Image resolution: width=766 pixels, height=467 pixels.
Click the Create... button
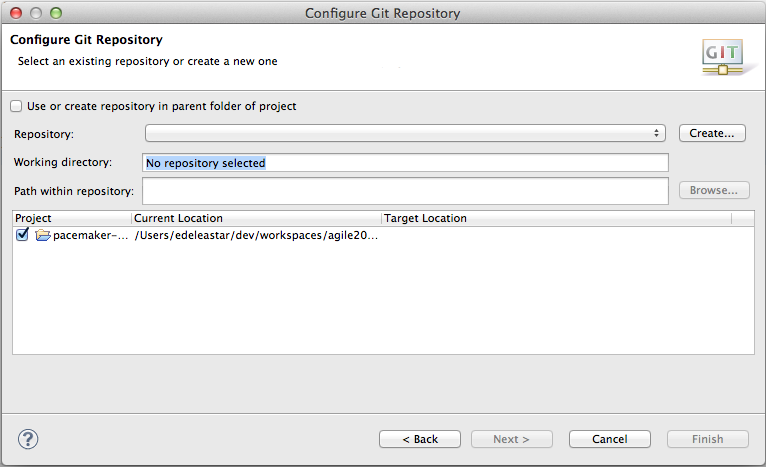712,133
